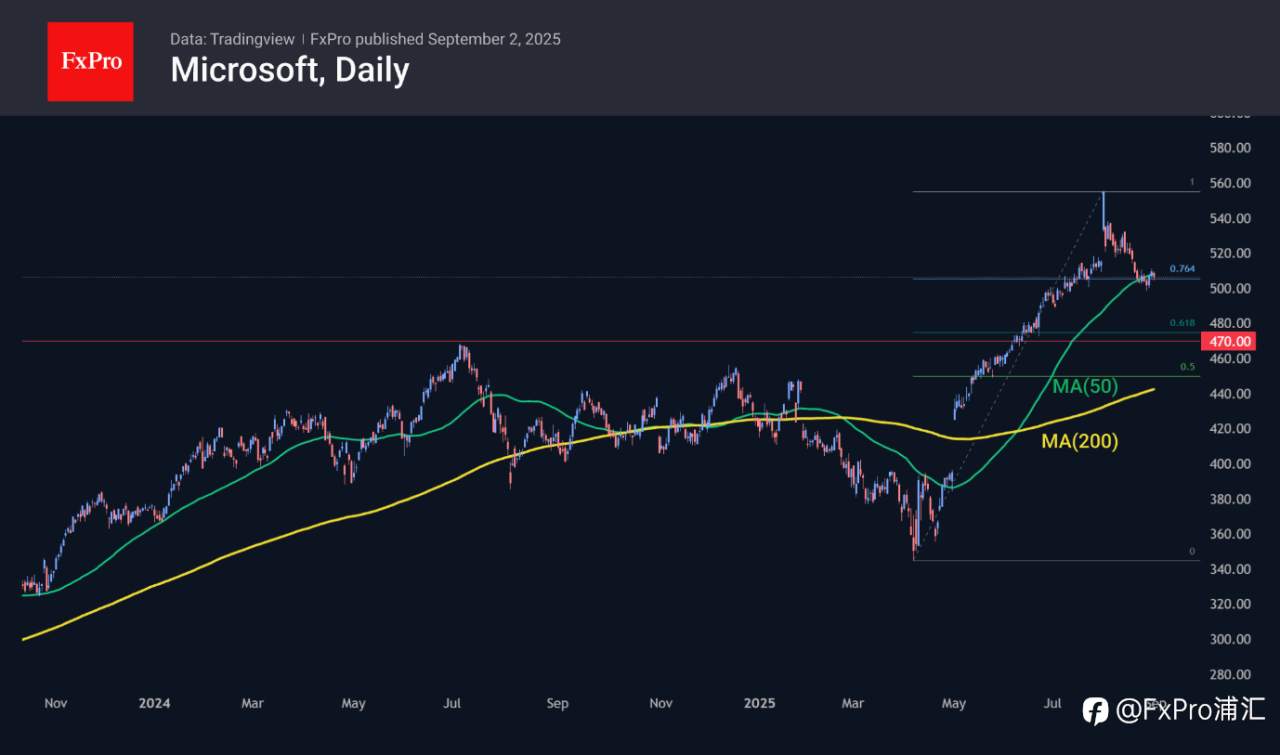1280x755 pixels.
Task: Select 300.00 on the price axis
Action: 1230,639
